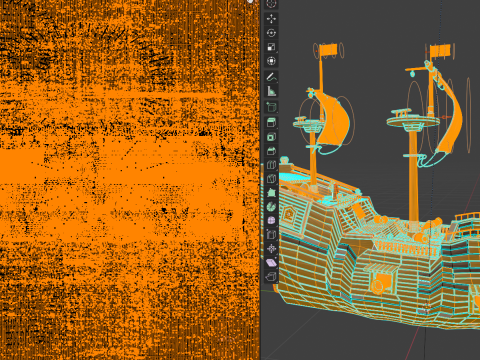This screenshot has width=480, height=360.
Task: Select the Spin tool
Action: click(271, 207)
